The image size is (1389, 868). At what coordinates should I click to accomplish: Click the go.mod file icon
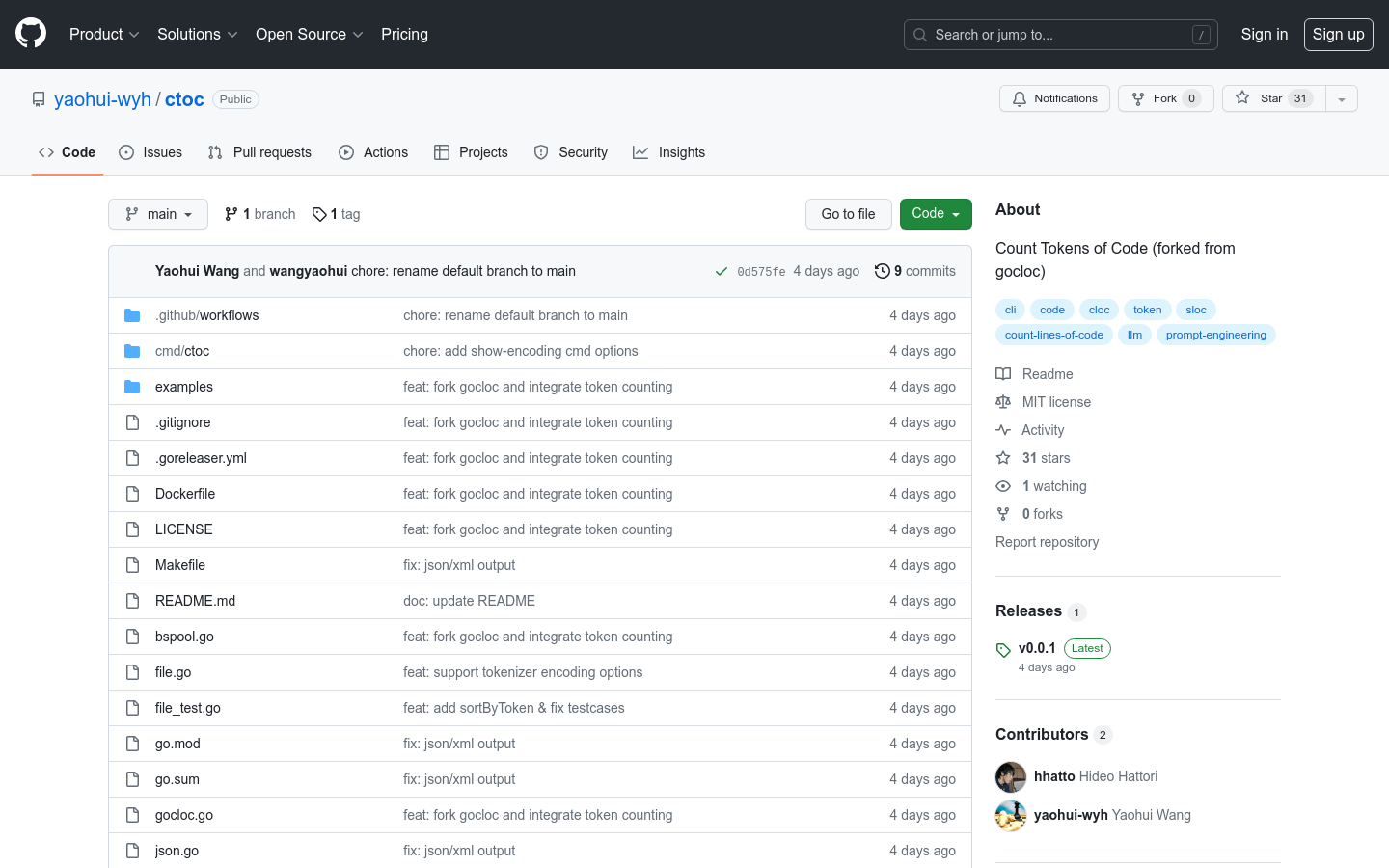point(132,744)
